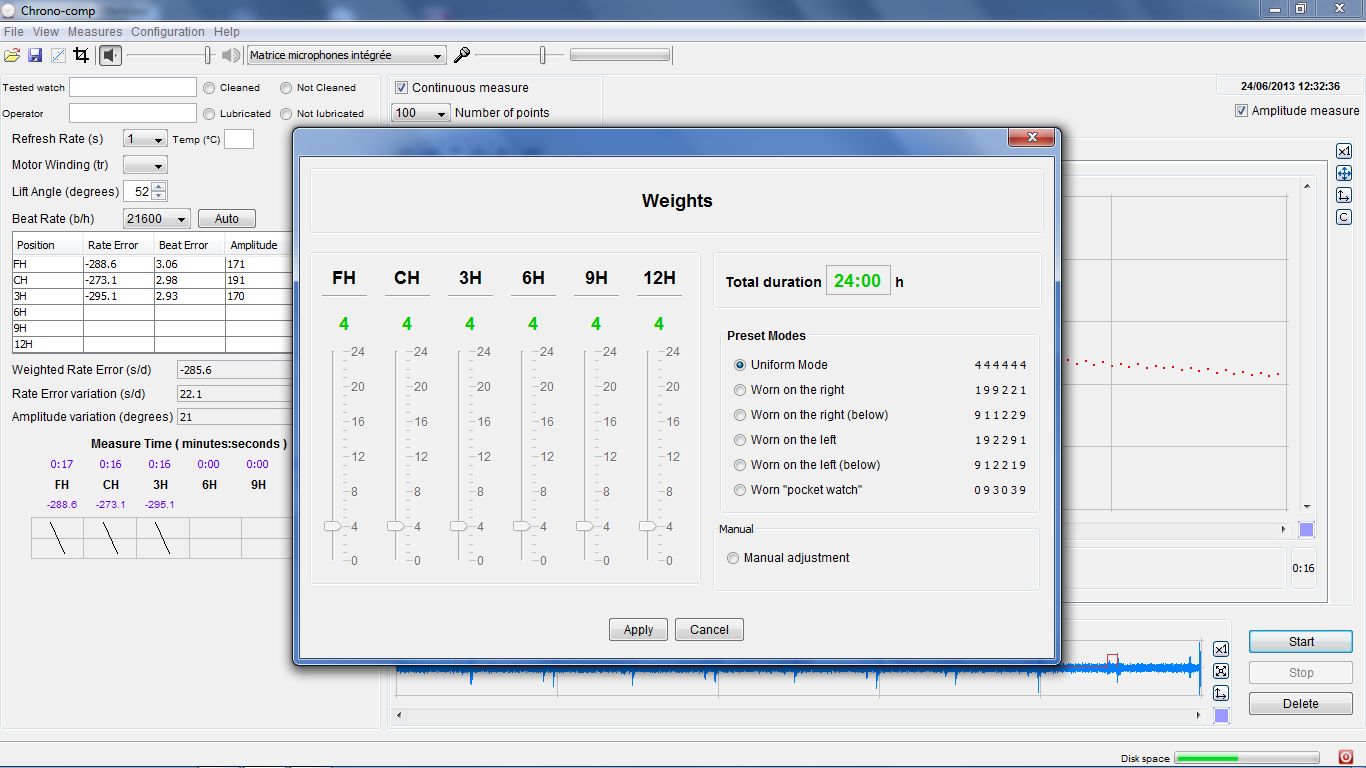Image resolution: width=1366 pixels, height=768 pixels.
Task: Click the microphone icon in toolbar
Action: (462, 56)
